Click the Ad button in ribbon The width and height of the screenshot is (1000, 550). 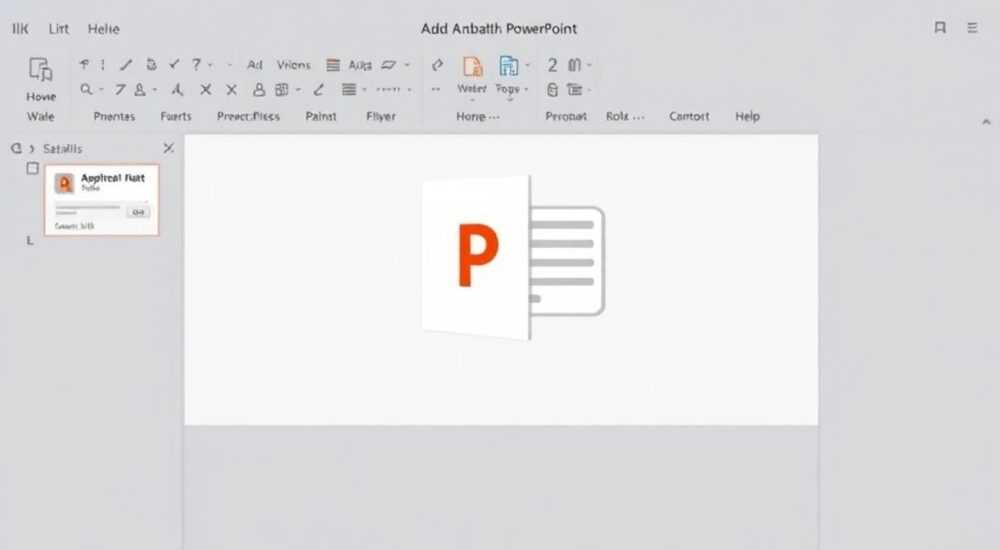pos(254,64)
